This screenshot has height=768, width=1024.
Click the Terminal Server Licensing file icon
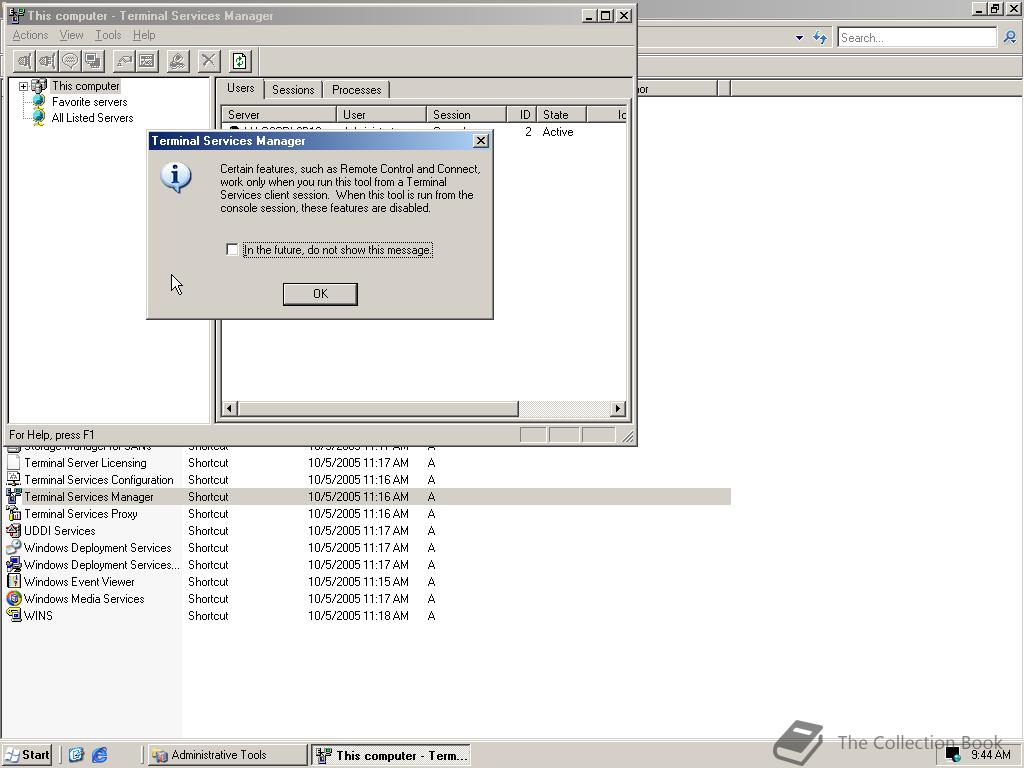pos(14,462)
